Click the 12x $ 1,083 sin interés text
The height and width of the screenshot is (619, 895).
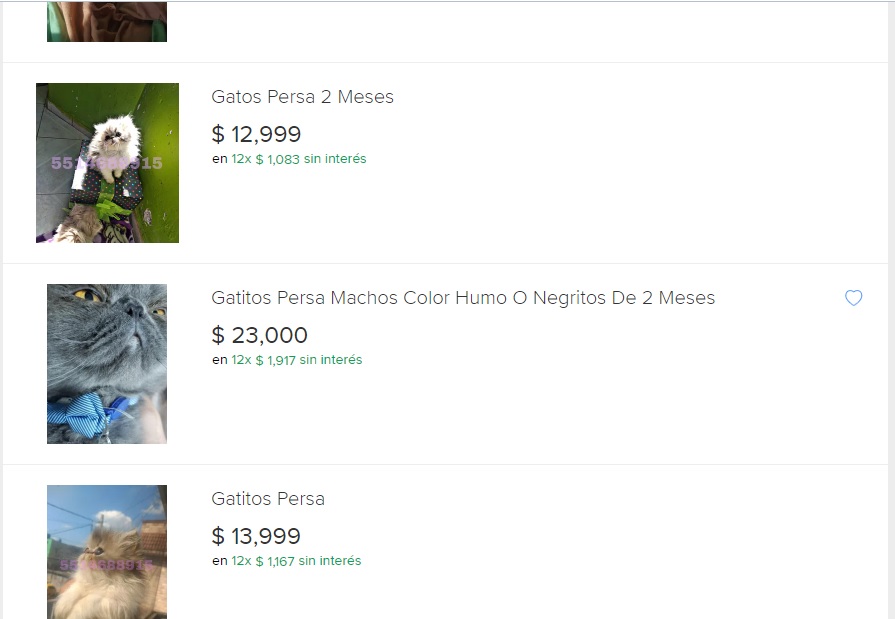298,159
